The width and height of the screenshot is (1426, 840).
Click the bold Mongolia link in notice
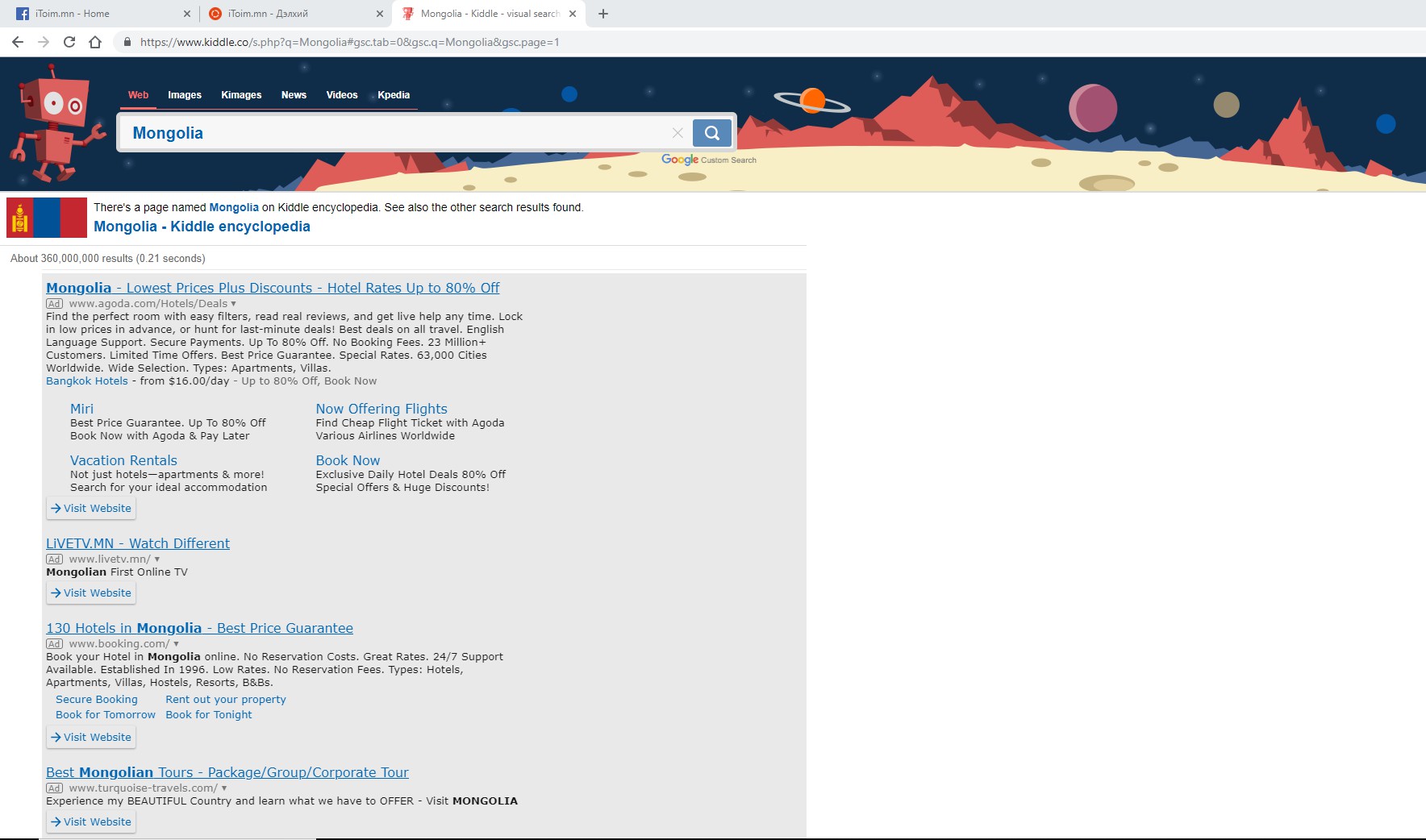click(x=234, y=207)
